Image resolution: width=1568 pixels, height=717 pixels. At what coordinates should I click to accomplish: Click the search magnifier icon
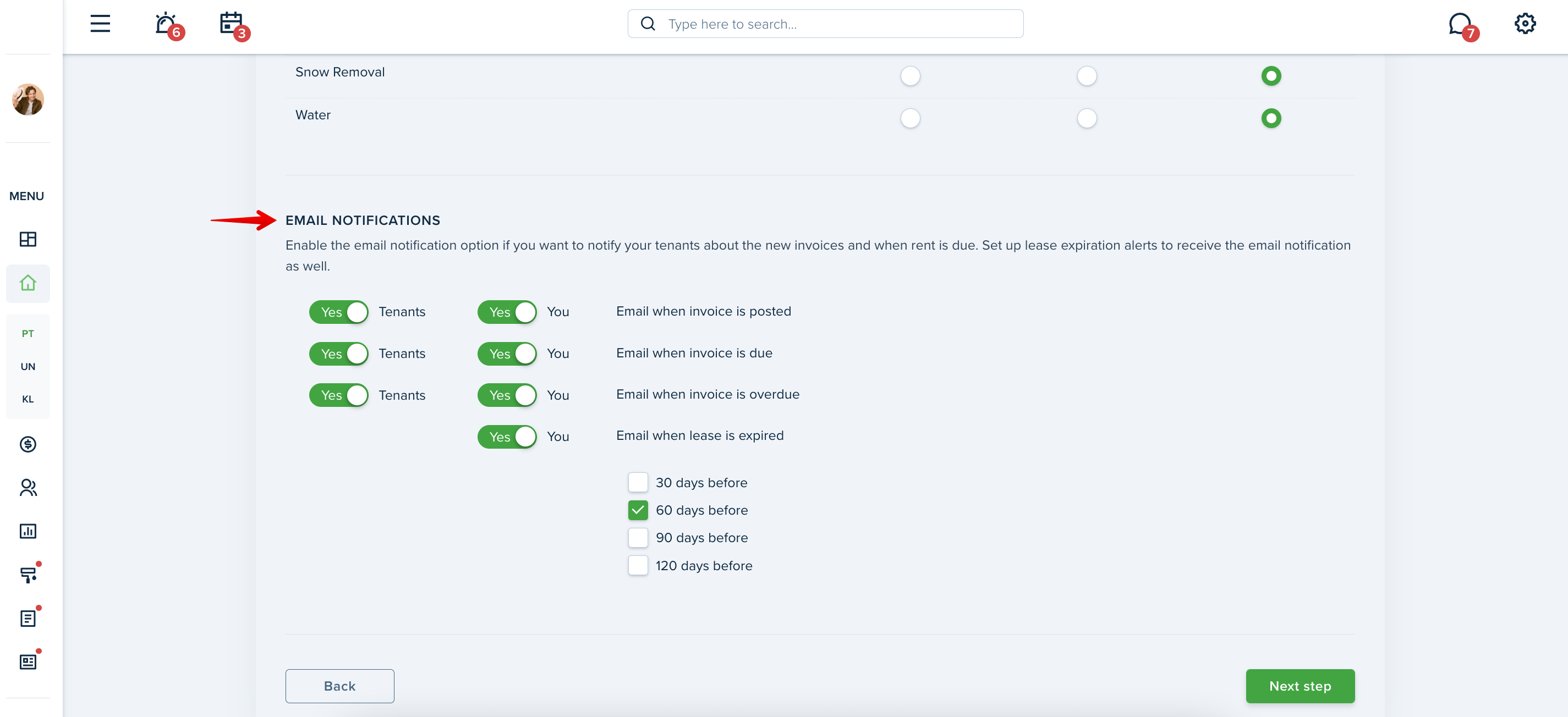point(648,24)
